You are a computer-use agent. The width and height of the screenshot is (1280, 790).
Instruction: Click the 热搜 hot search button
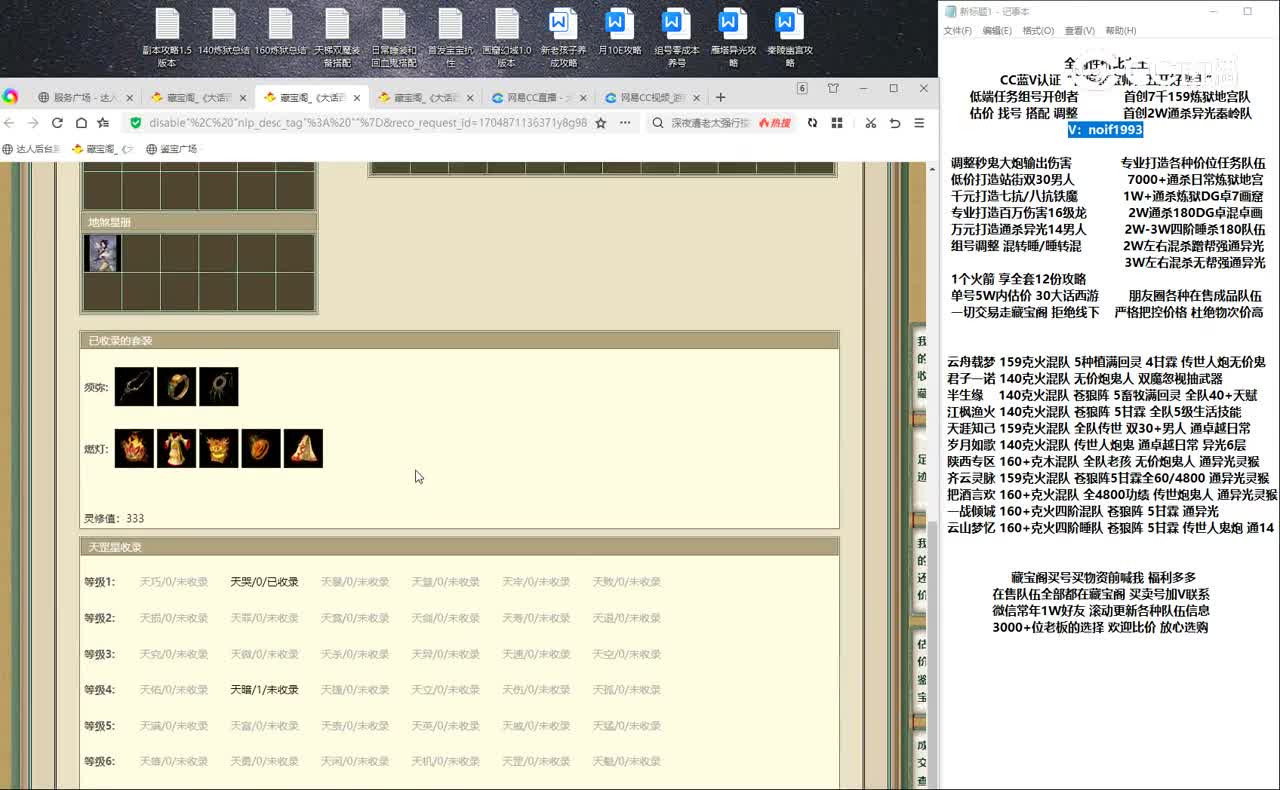point(775,123)
